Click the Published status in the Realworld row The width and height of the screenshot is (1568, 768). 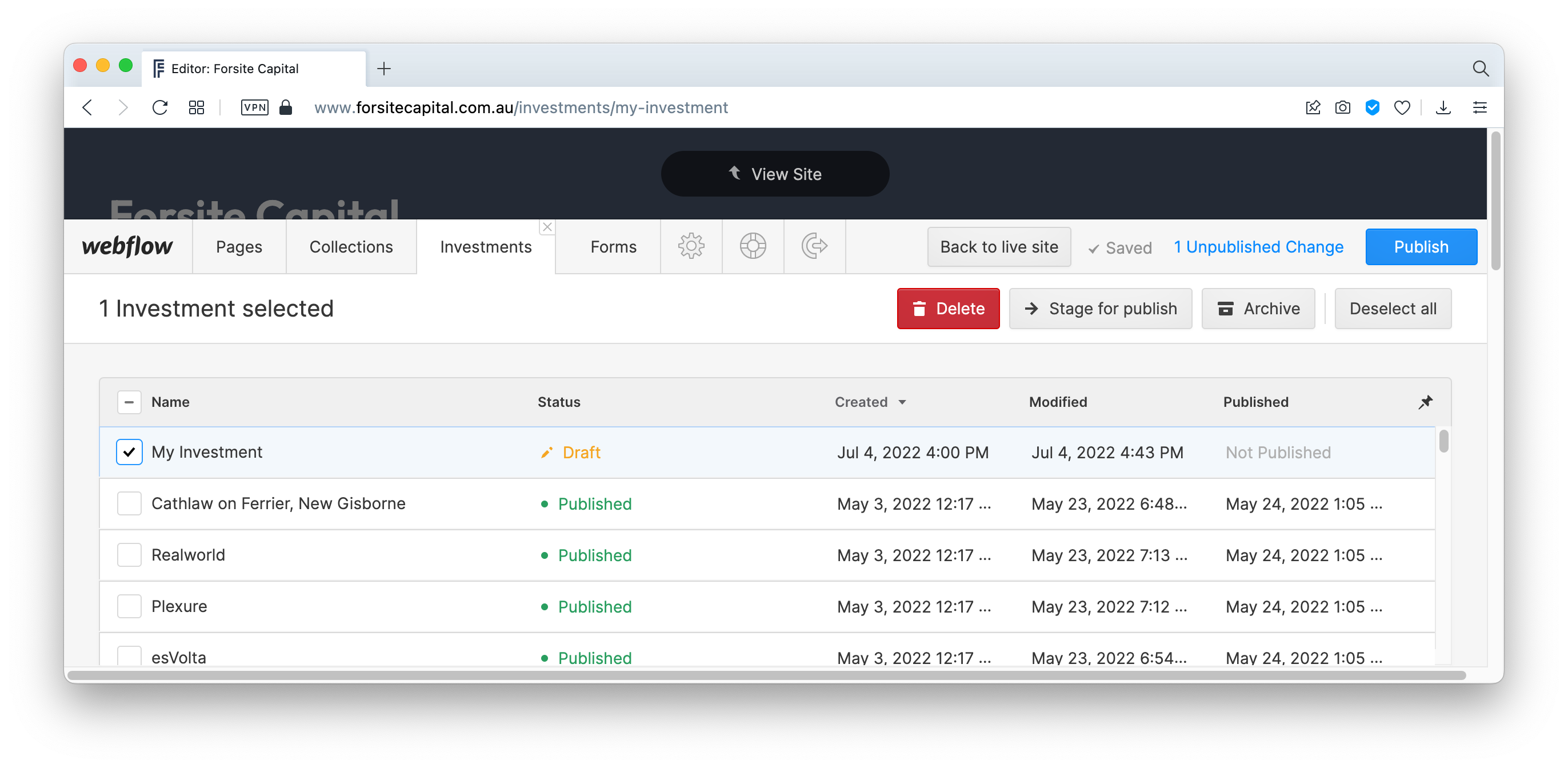[x=586, y=555]
